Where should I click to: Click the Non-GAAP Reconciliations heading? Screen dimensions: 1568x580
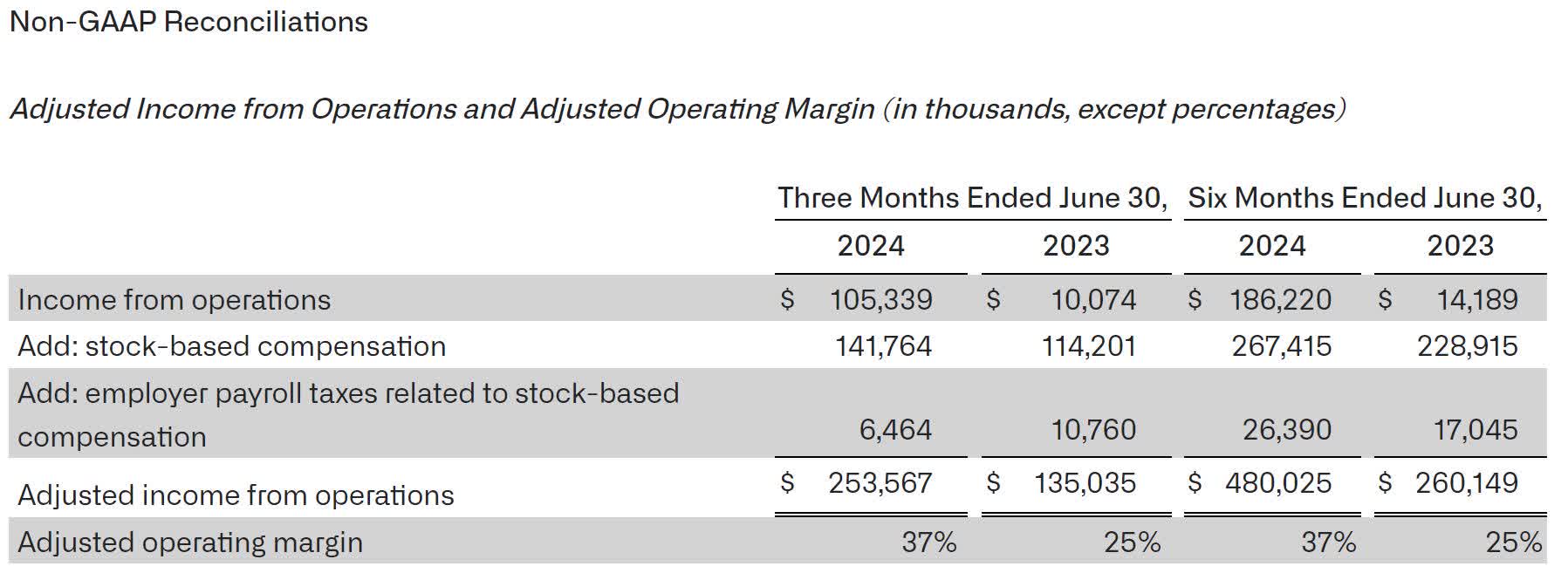188,22
